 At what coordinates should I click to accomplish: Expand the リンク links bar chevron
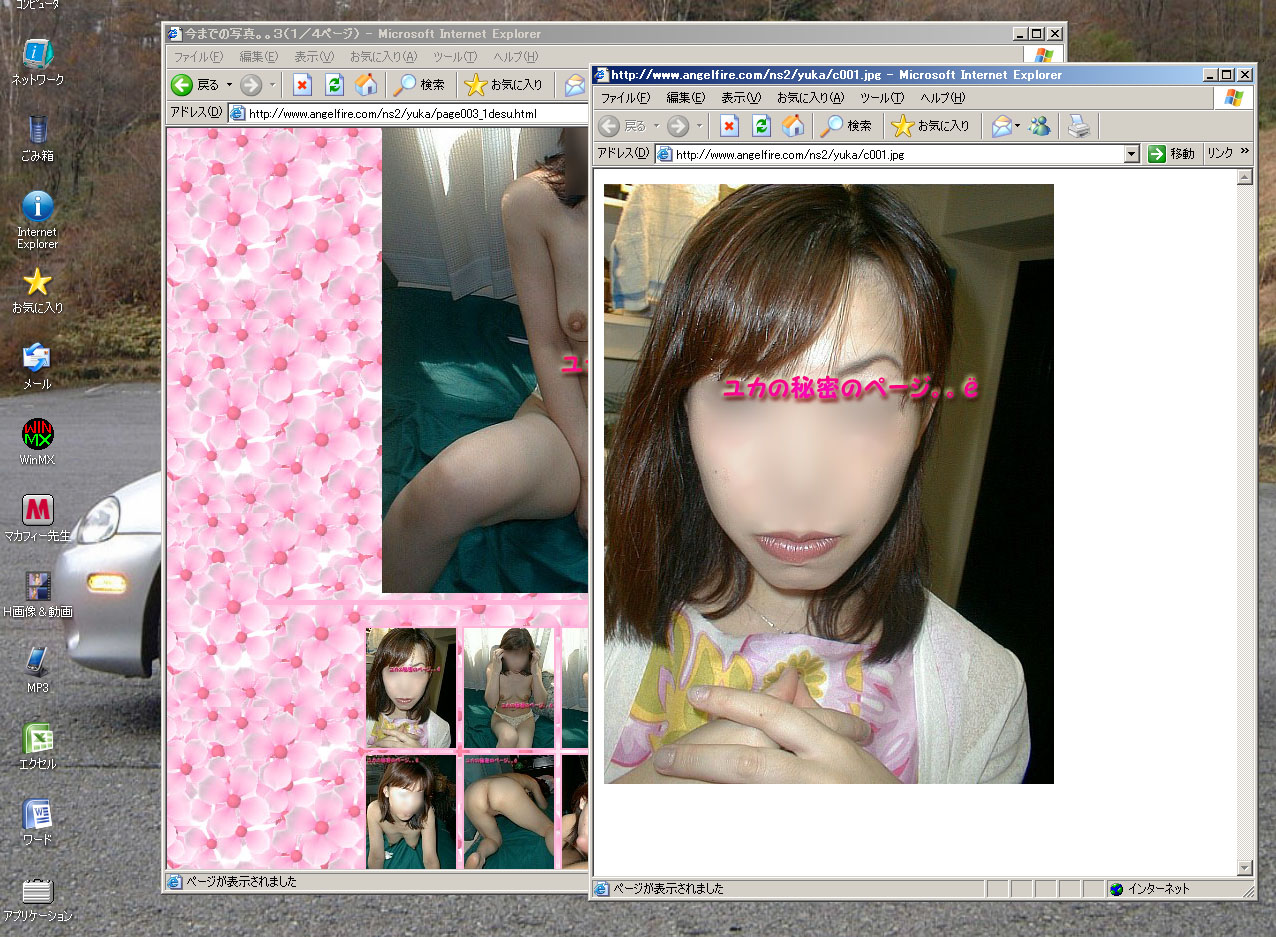[1245, 152]
